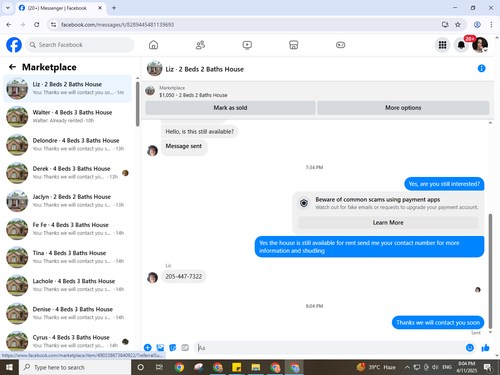Screen dimensions: 500x375
Task: Click the 'Yes, are you still interested?' message
Action: tap(444, 184)
